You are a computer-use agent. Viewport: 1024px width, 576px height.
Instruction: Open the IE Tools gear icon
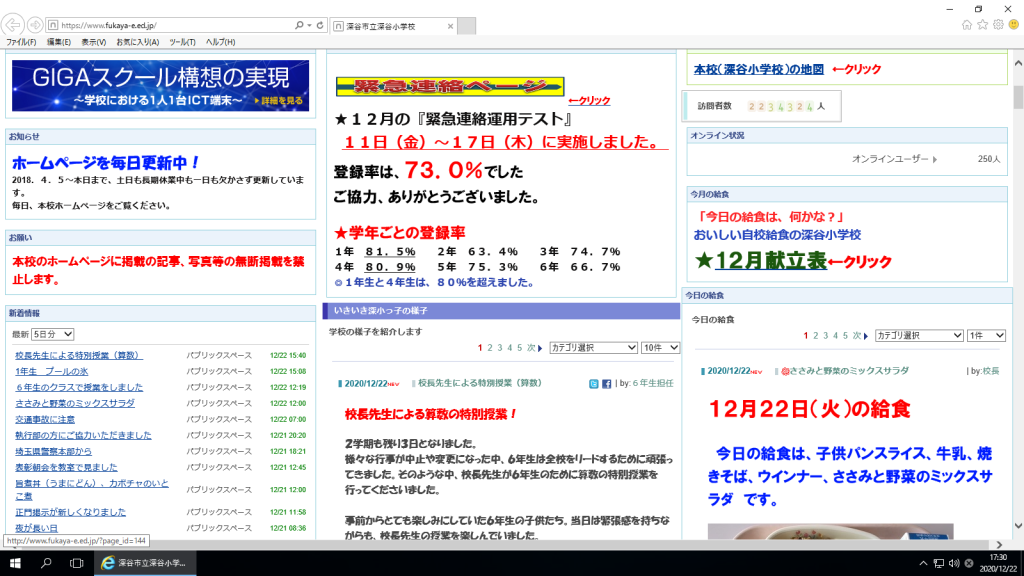pyautogui.click(x=999, y=24)
